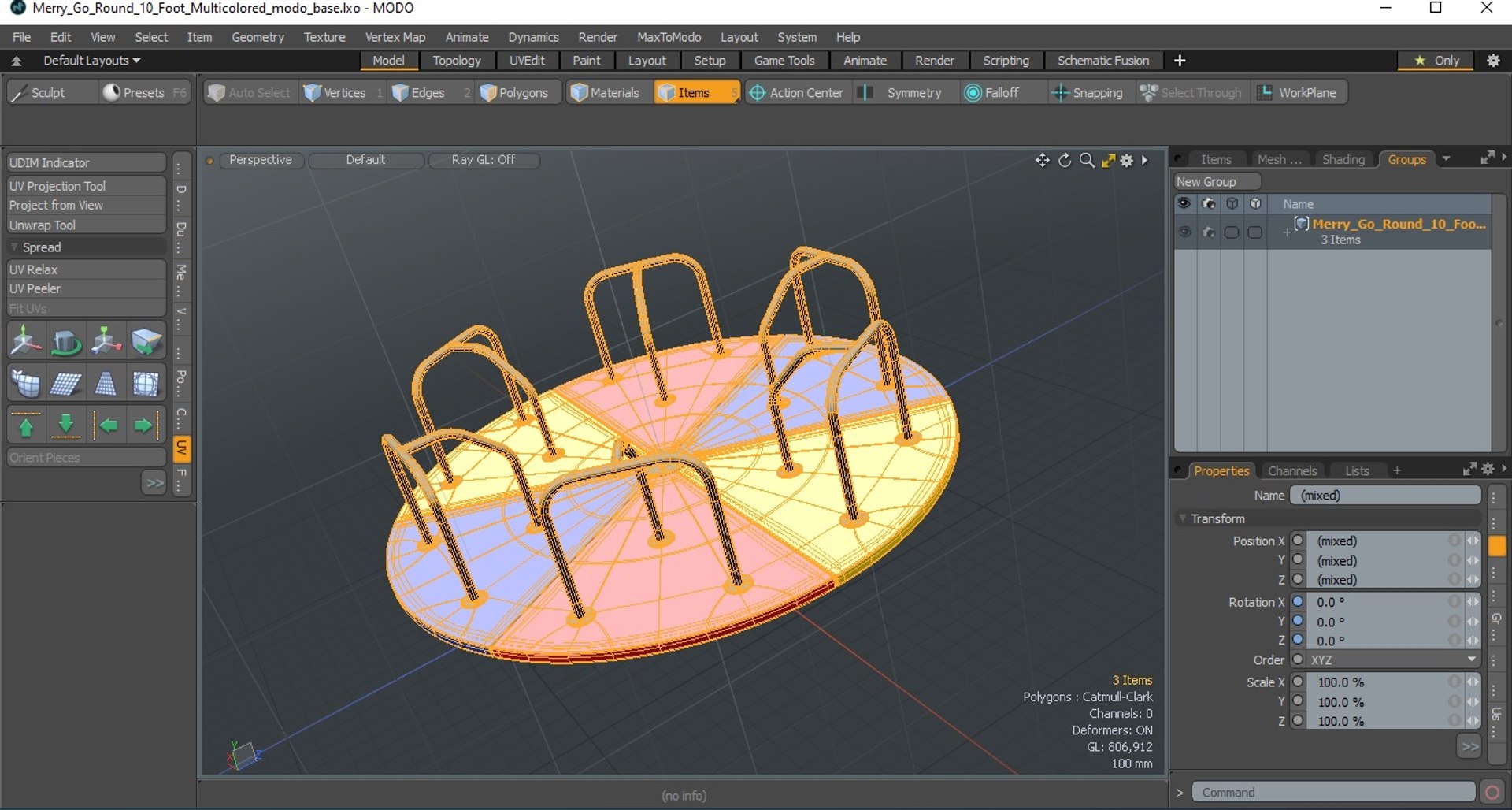
Task: Open viewport settings gear icon
Action: click(1127, 160)
